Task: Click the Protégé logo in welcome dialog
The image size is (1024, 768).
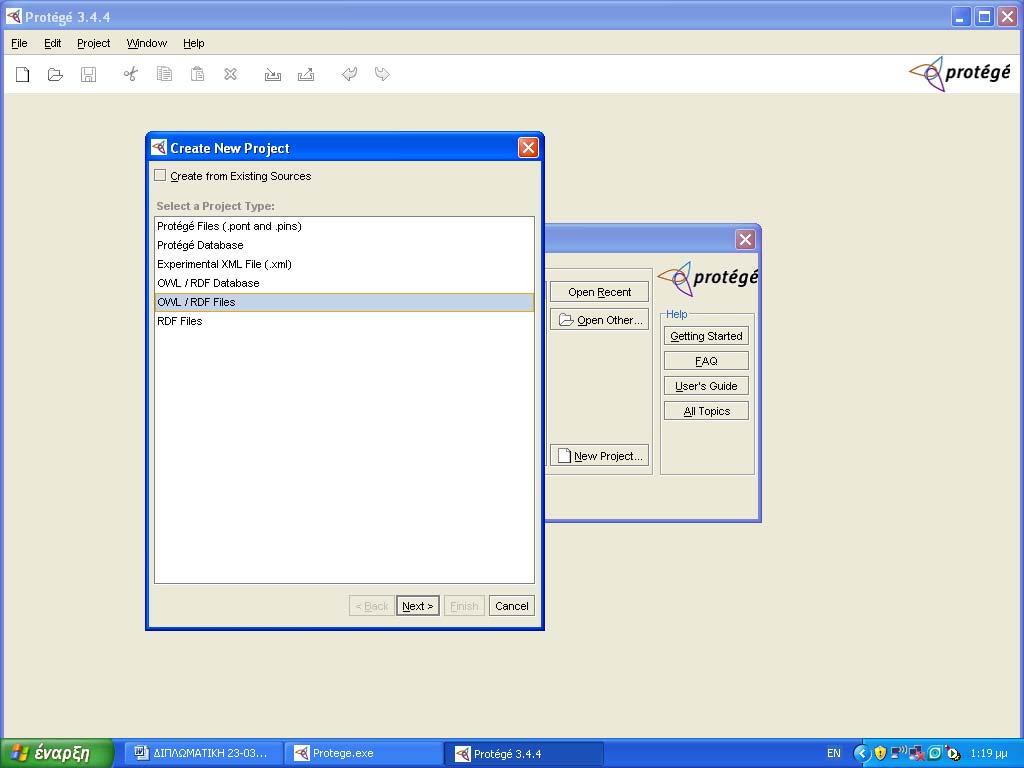Action: 708,278
